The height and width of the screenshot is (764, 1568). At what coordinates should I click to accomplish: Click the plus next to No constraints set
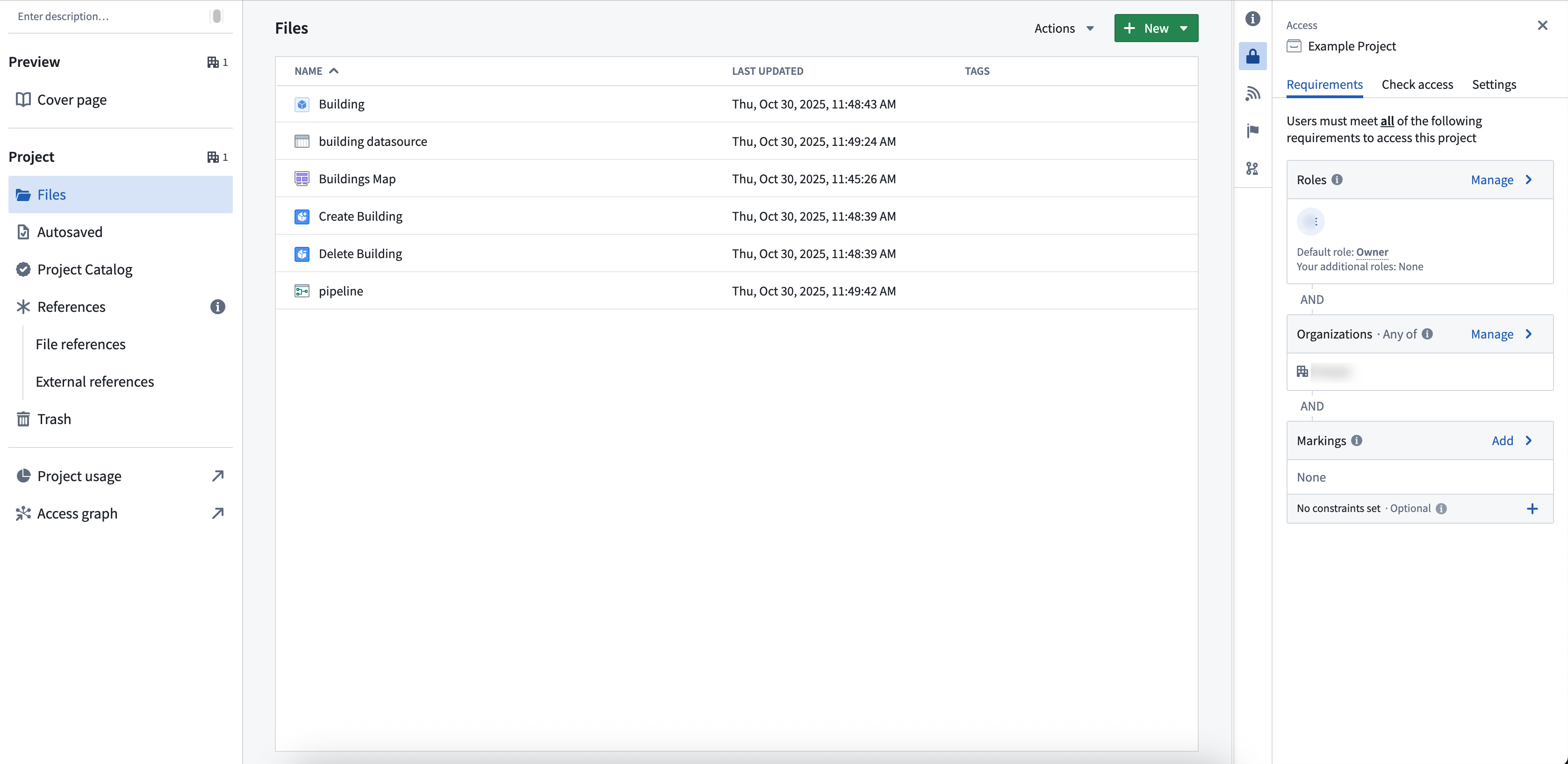point(1532,508)
